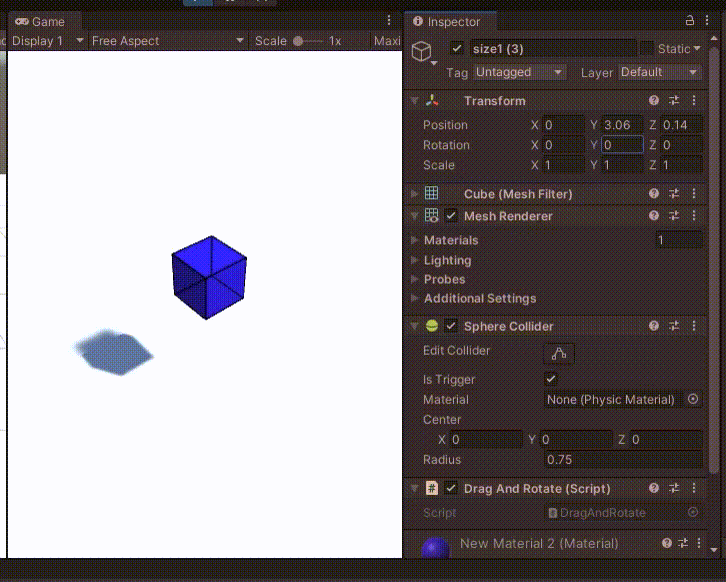Open Cube Mesh Filter help icon
Screen dimensions: 726x582
pyautogui.click(x=654, y=193)
